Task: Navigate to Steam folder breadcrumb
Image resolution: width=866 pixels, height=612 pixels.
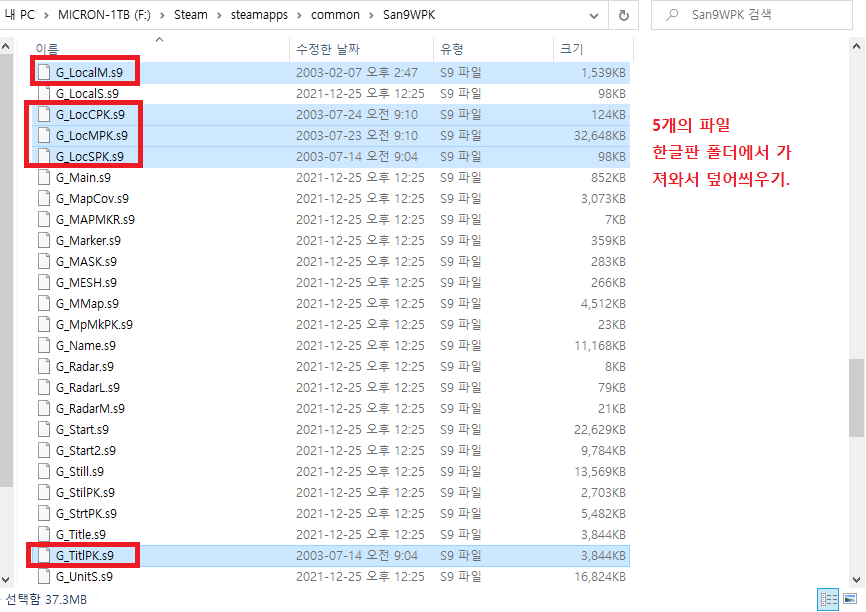Action: coord(191,15)
